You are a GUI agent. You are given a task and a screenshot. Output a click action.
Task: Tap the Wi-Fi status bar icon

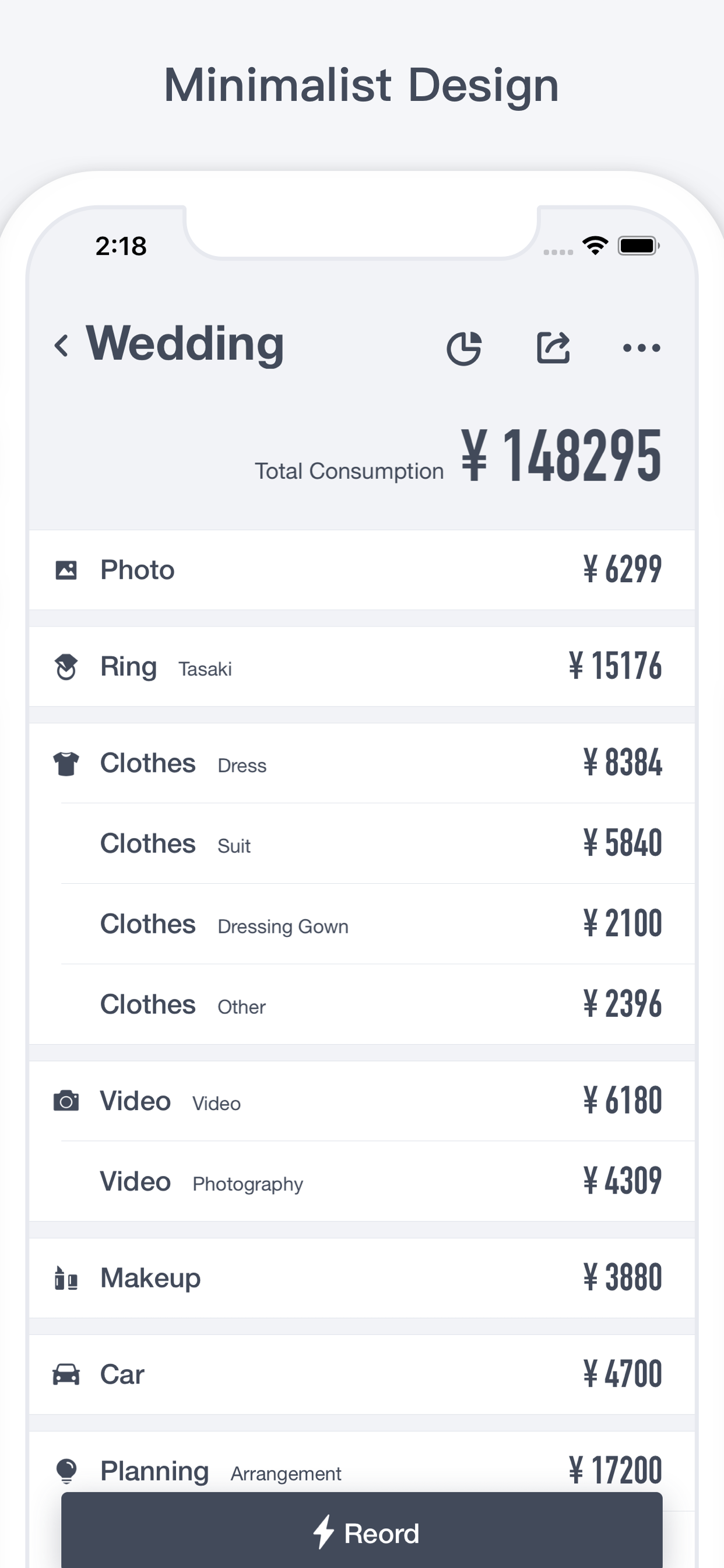click(x=595, y=246)
